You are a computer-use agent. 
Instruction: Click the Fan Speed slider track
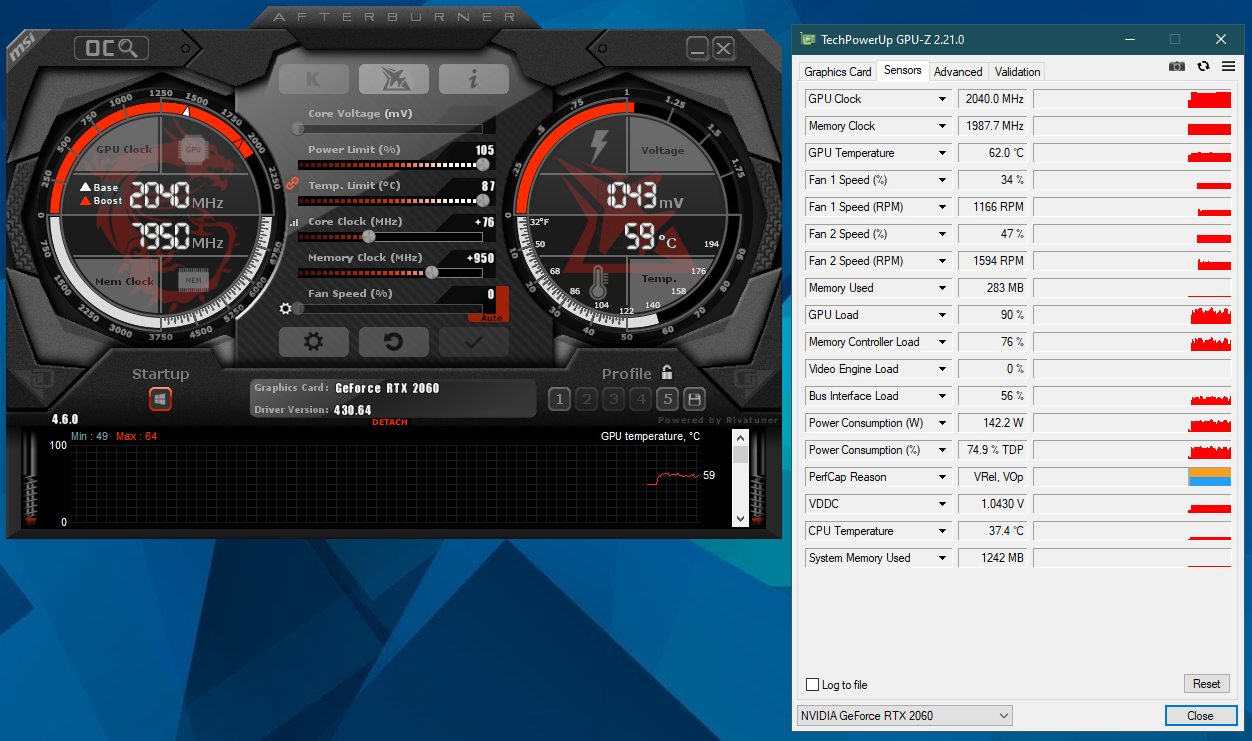[x=390, y=308]
